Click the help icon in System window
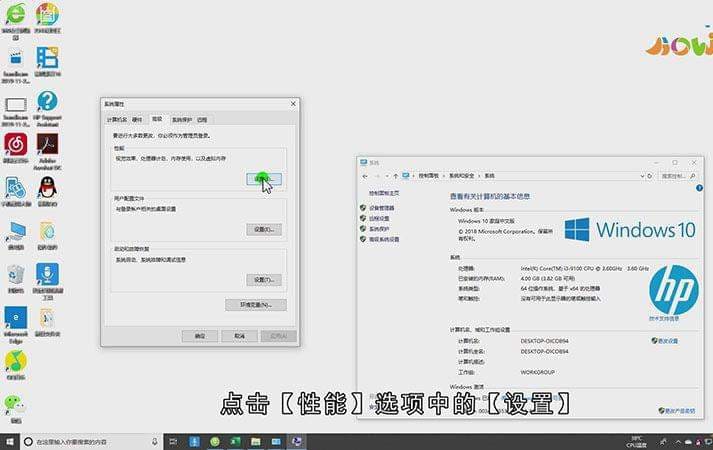This screenshot has height=450, width=713. point(699,188)
